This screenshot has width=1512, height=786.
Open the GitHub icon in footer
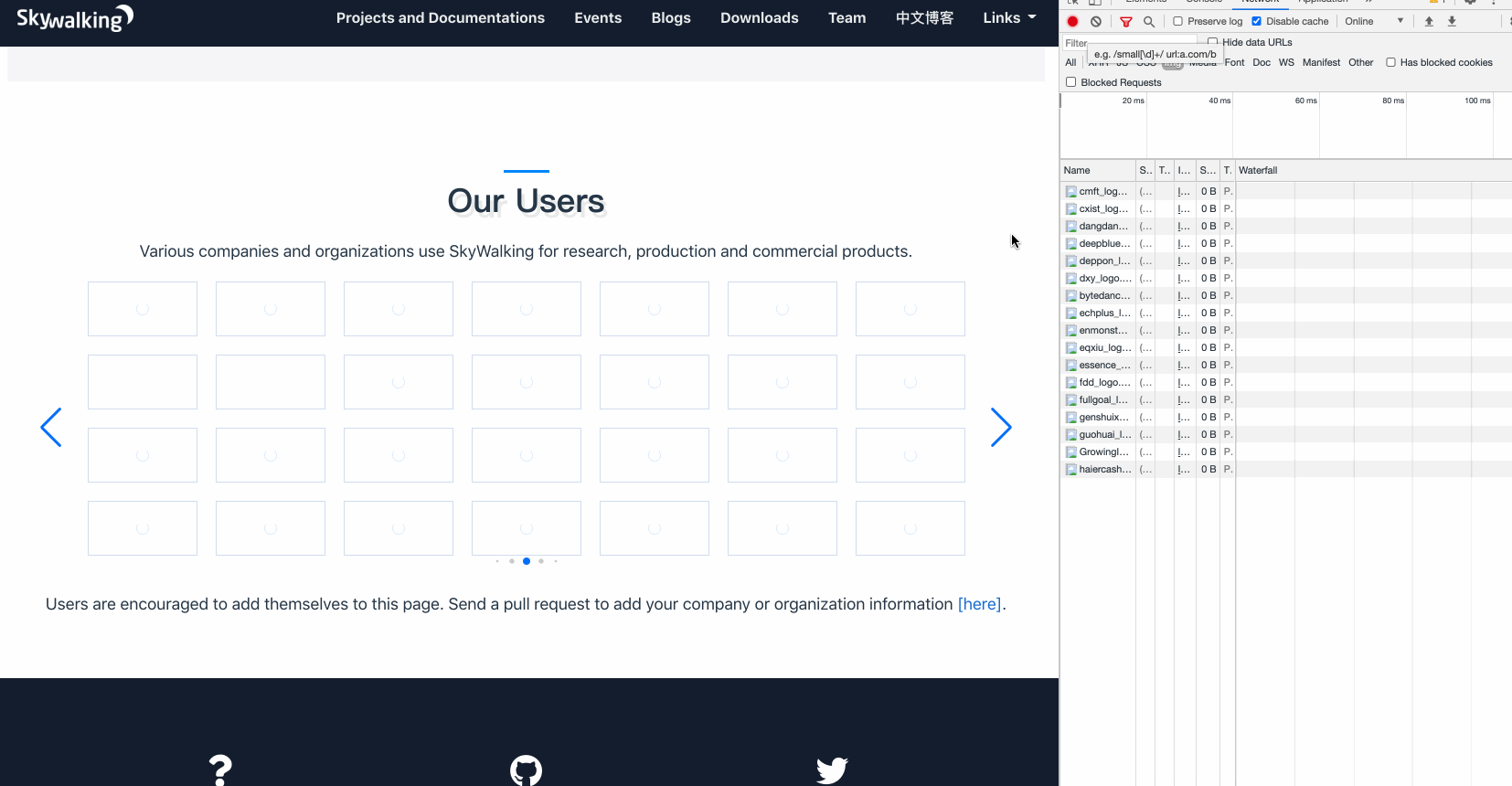(526, 770)
